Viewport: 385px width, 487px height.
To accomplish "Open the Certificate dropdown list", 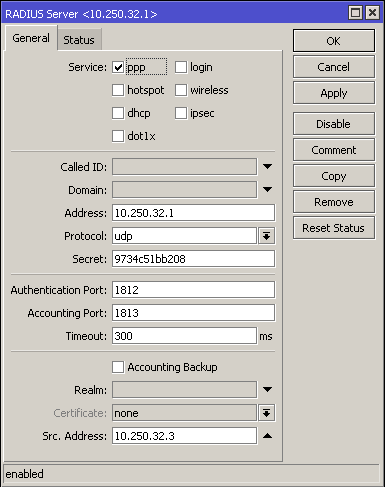I will 267,413.
